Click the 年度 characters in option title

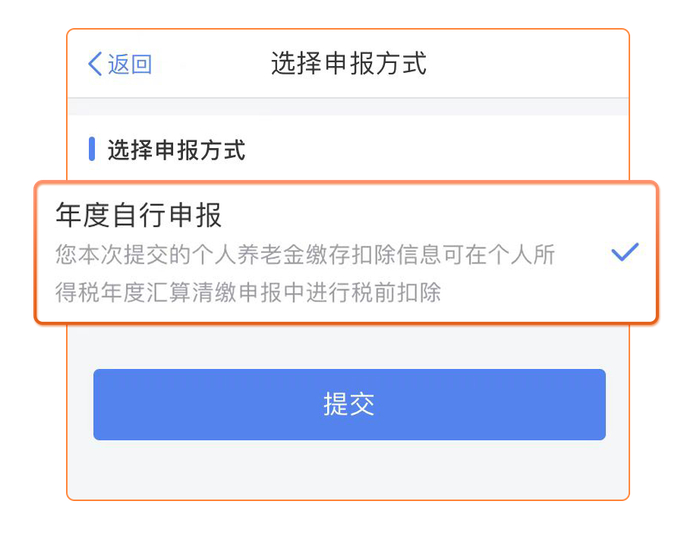pyautogui.click(x=83, y=215)
